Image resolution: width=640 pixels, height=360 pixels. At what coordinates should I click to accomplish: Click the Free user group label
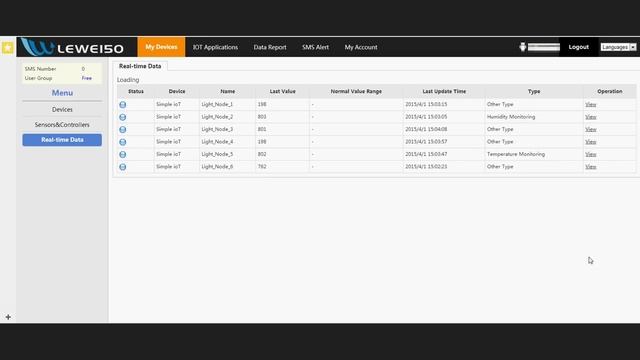(x=87, y=78)
